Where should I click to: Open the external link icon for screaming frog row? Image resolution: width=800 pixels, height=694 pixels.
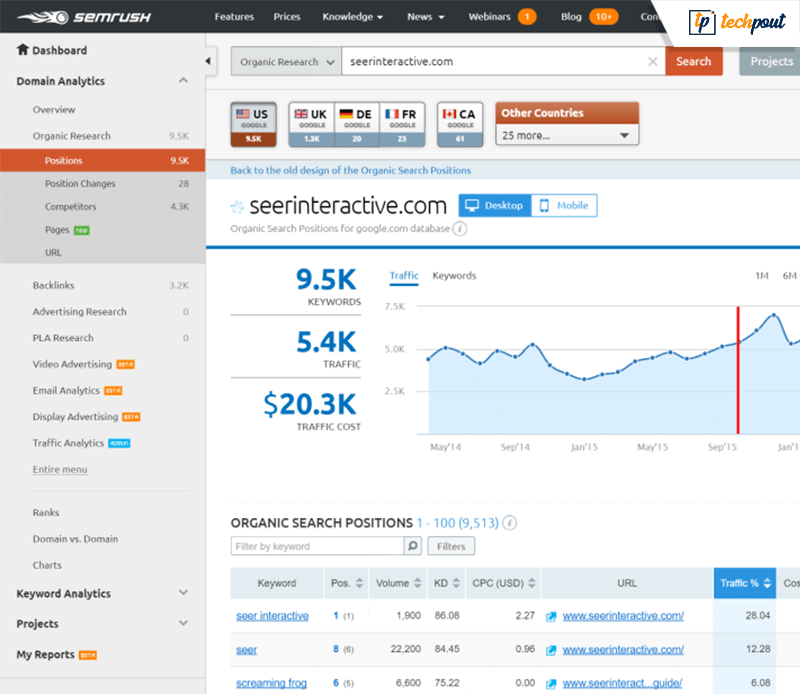click(x=551, y=684)
